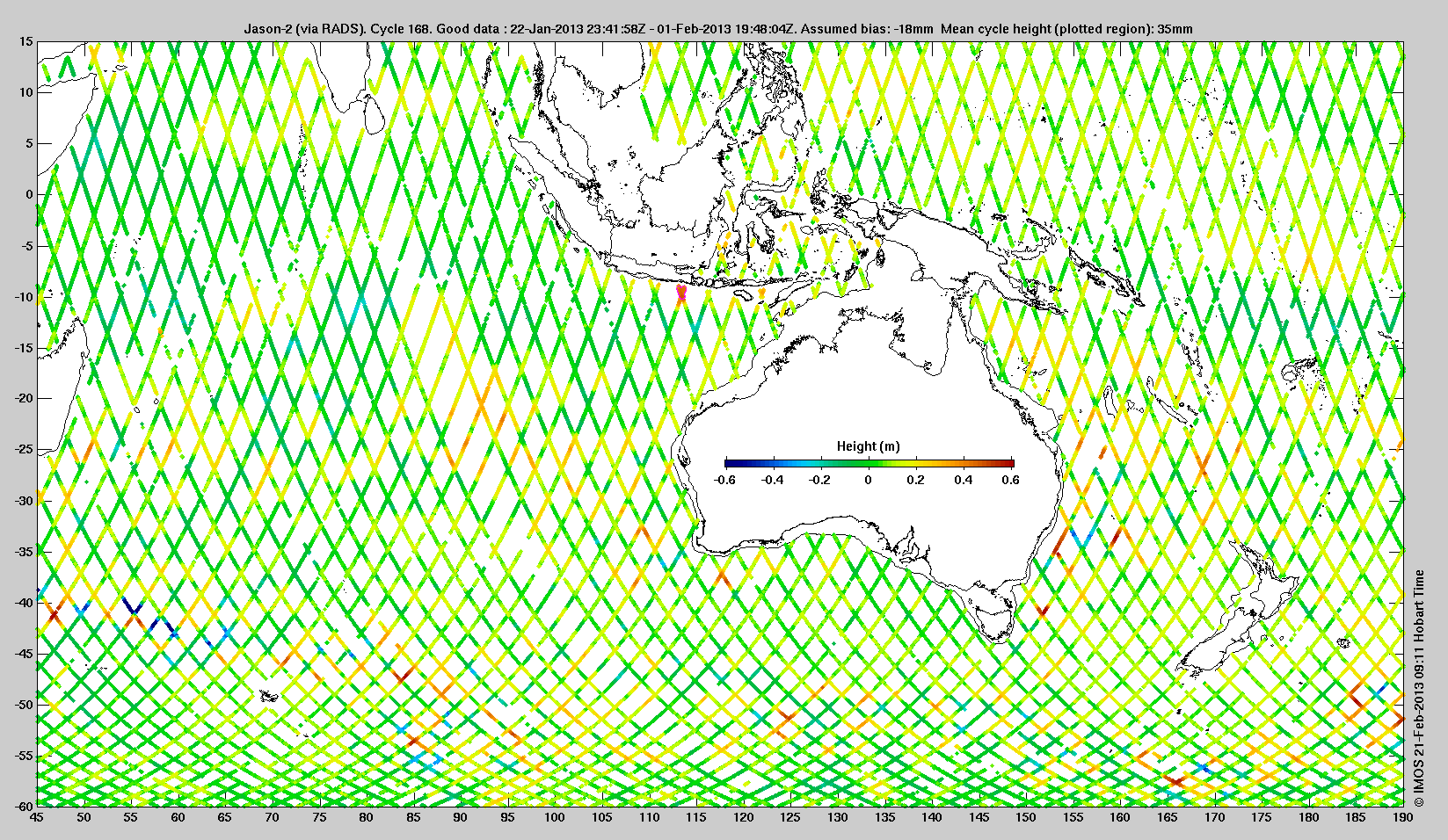Select the -0.6 colorbar tick label

(x=724, y=480)
